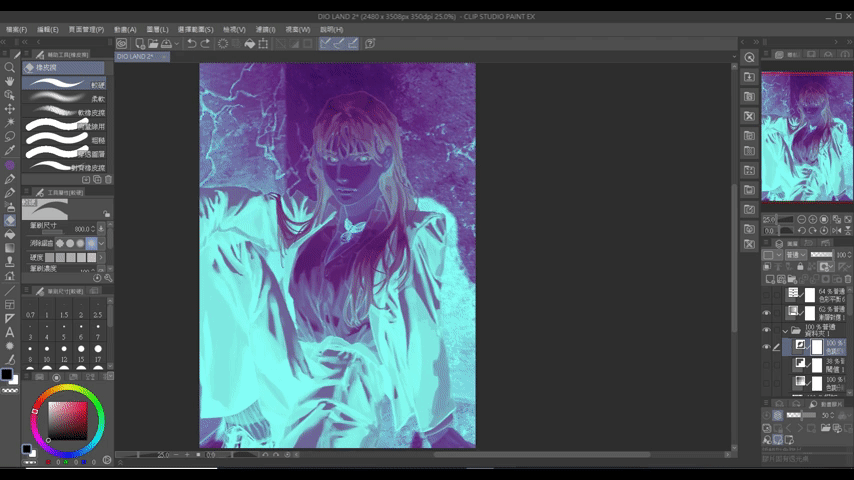Toggle visibility of the selected 100% layer
Screen dimensions: 854x480
coord(767,347)
